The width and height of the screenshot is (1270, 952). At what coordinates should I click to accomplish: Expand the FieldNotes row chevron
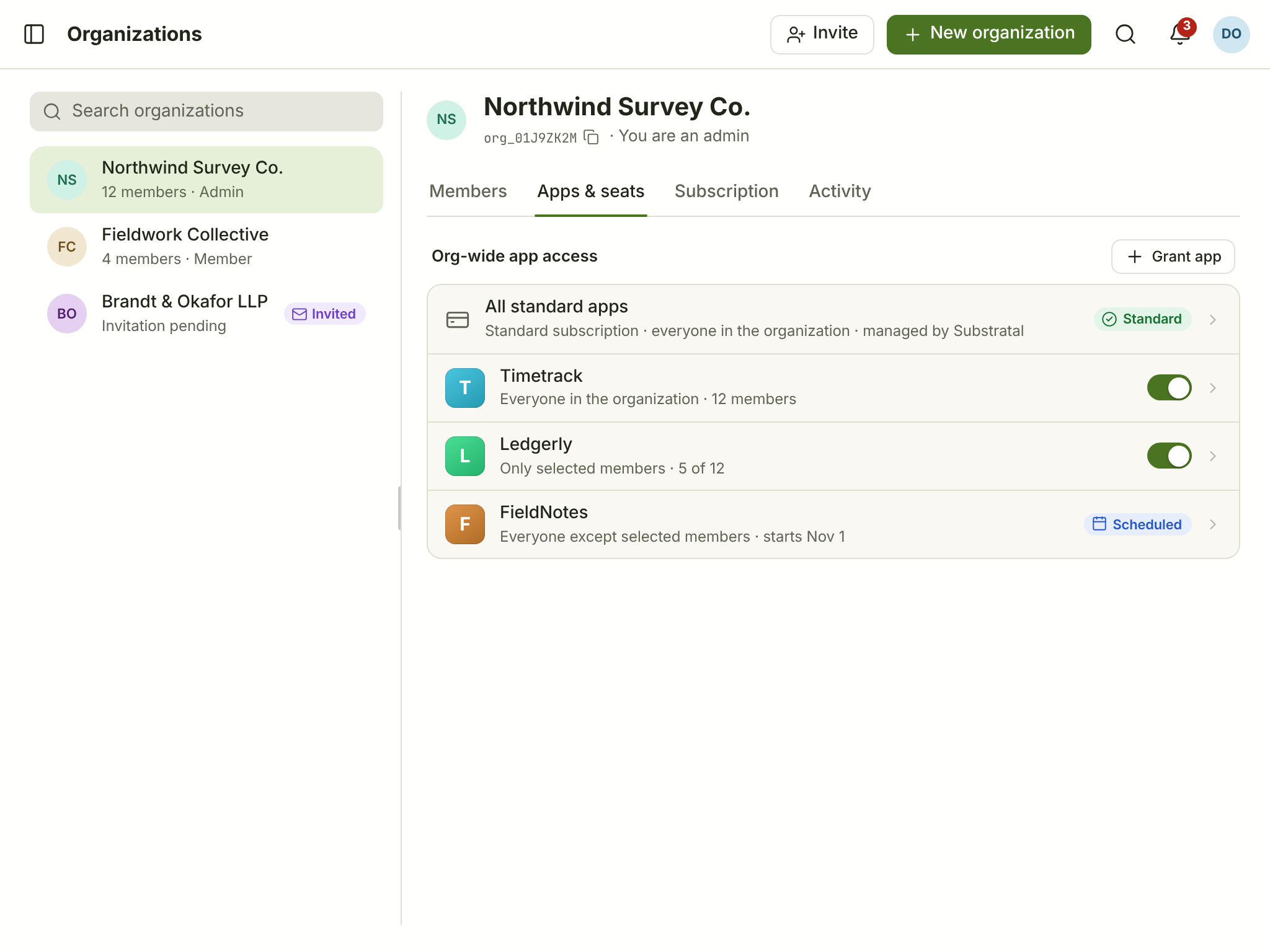pos(1213,524)
